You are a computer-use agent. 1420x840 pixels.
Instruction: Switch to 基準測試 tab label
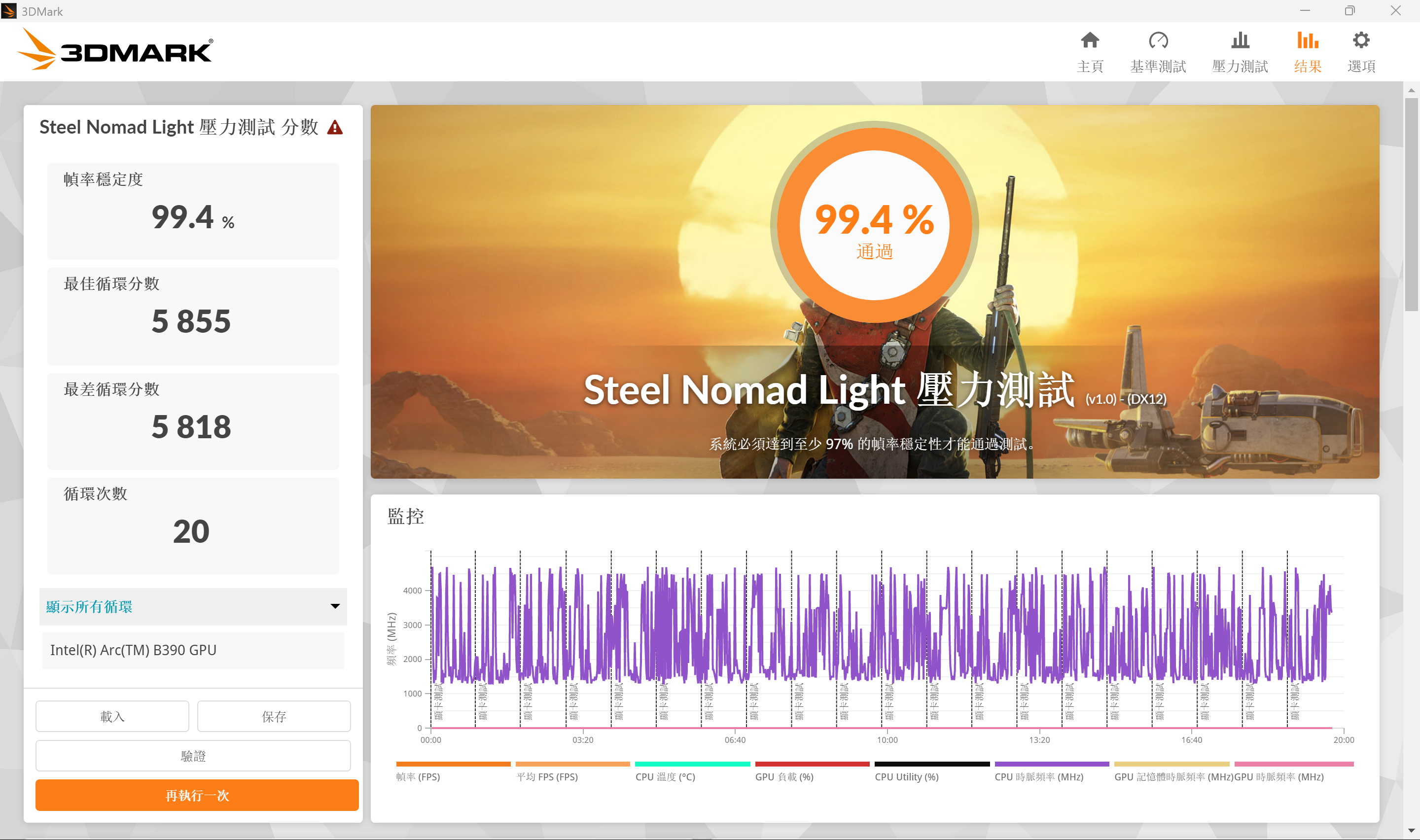pyautogui.click(x=1158, y=67)
